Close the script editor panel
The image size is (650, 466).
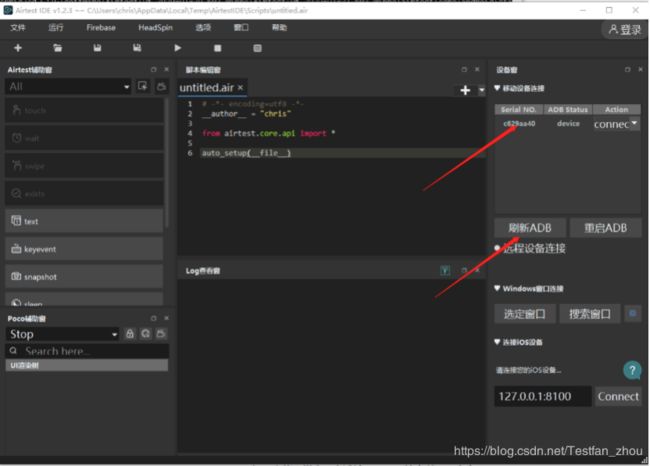477,70
